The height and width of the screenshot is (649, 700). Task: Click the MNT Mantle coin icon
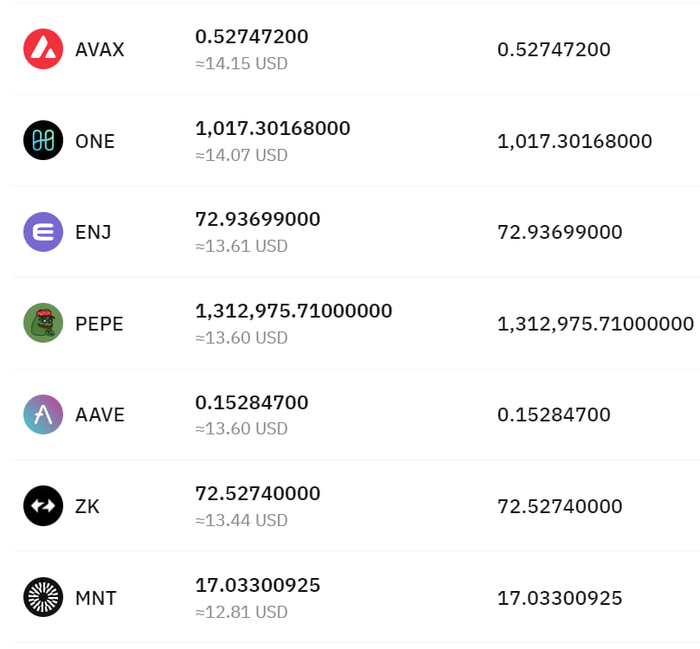tap(43, 598)
